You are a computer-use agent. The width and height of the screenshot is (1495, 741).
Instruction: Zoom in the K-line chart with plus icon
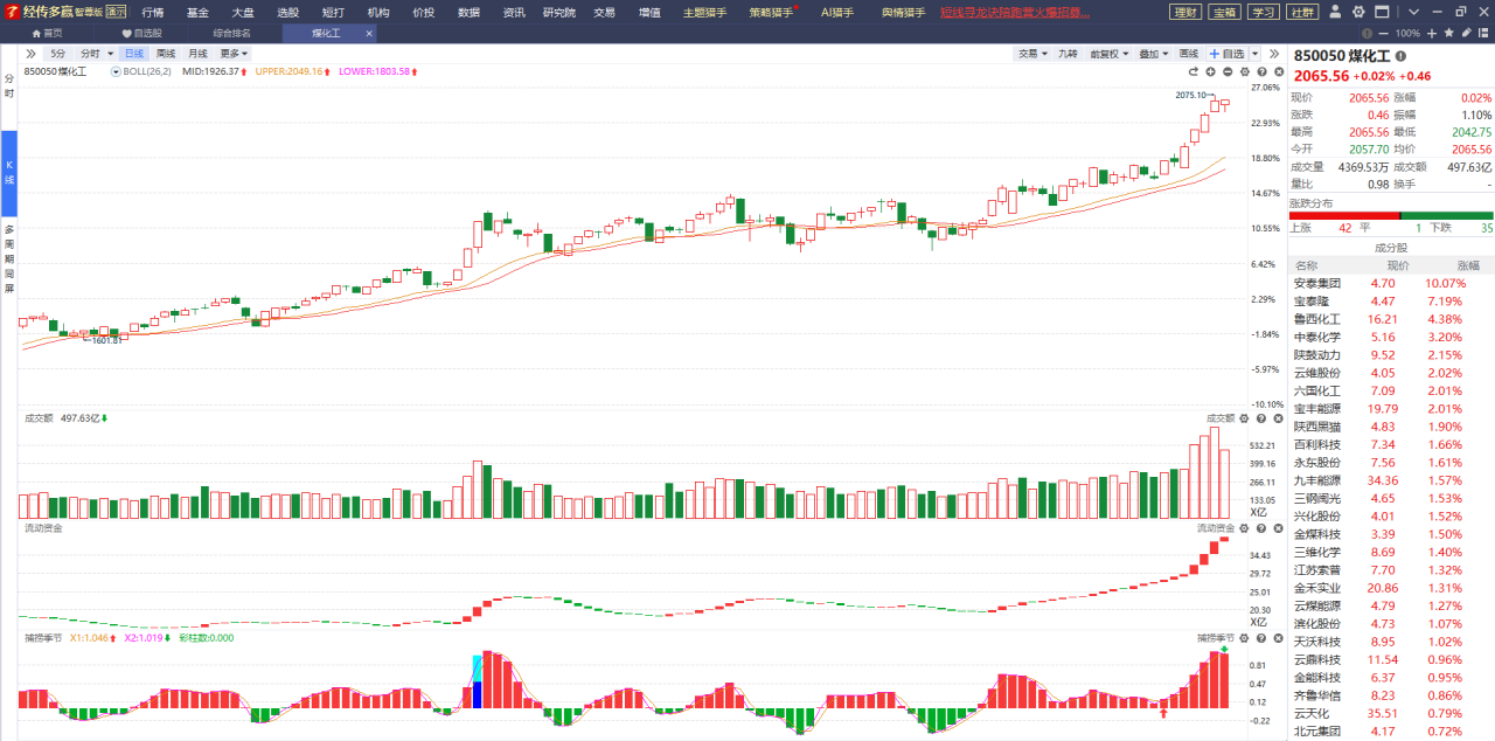(1210, 72)
